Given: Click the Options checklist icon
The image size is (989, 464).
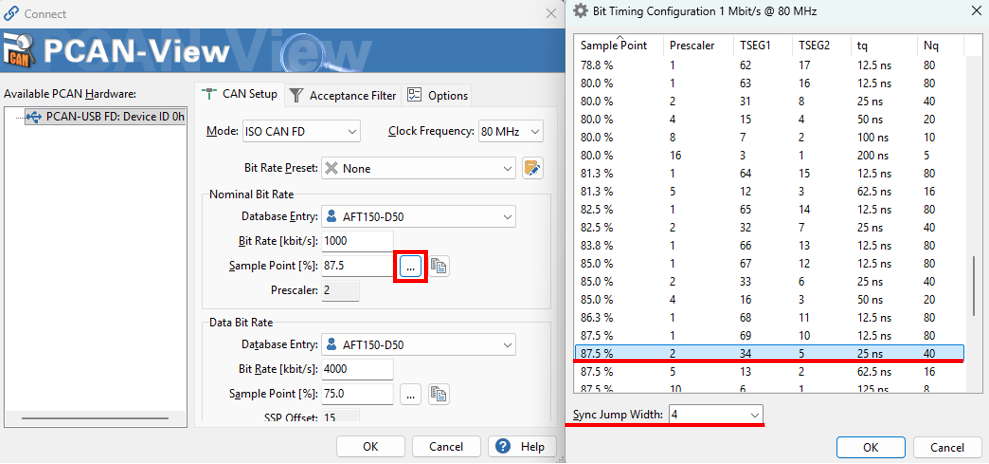Looking at the screenshot, I should [414, 95].
